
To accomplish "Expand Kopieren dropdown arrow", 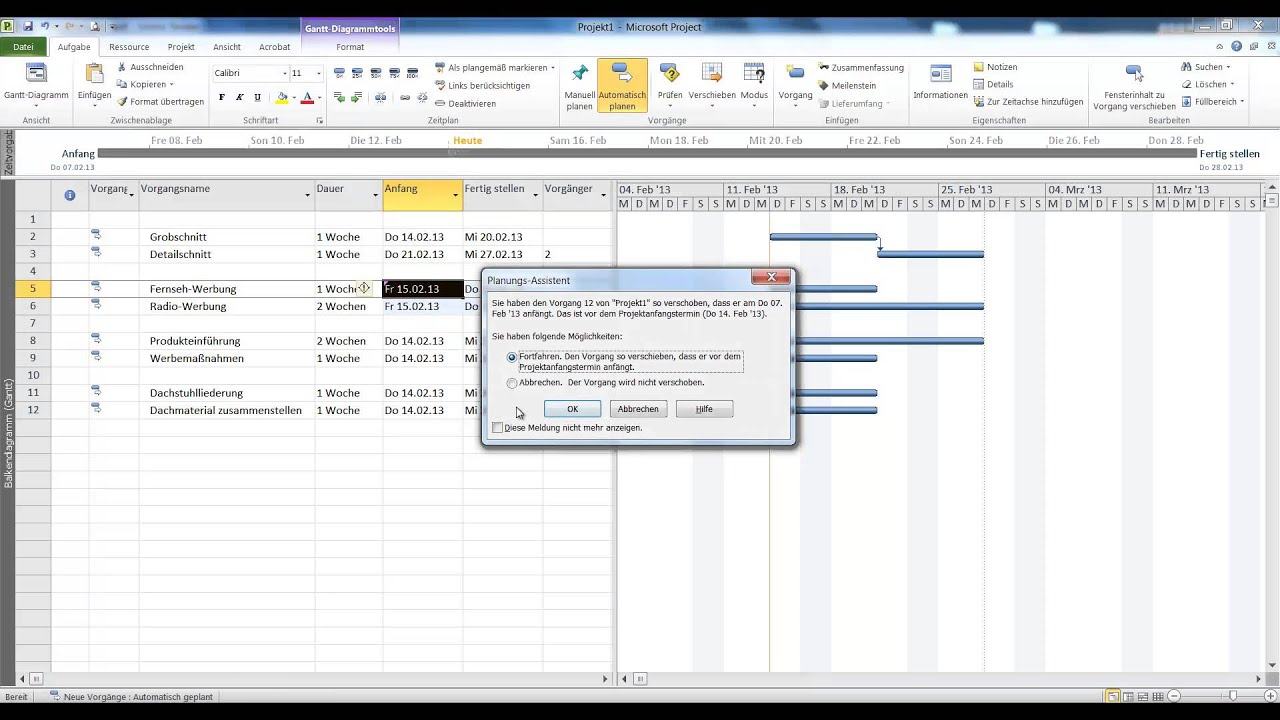I will [173, 84].
